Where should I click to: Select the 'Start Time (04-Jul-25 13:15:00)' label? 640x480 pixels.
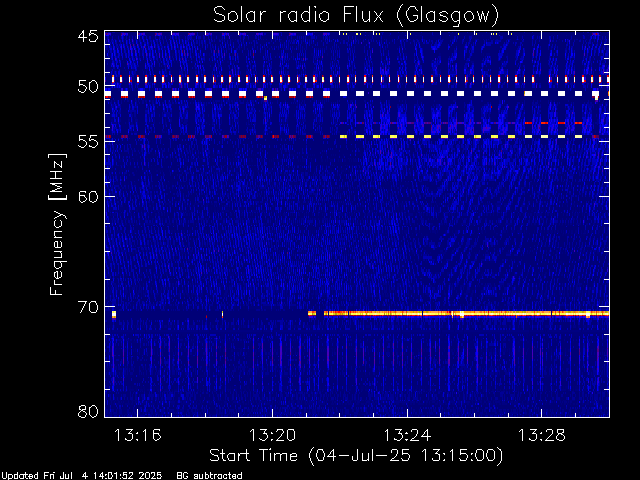356,456
